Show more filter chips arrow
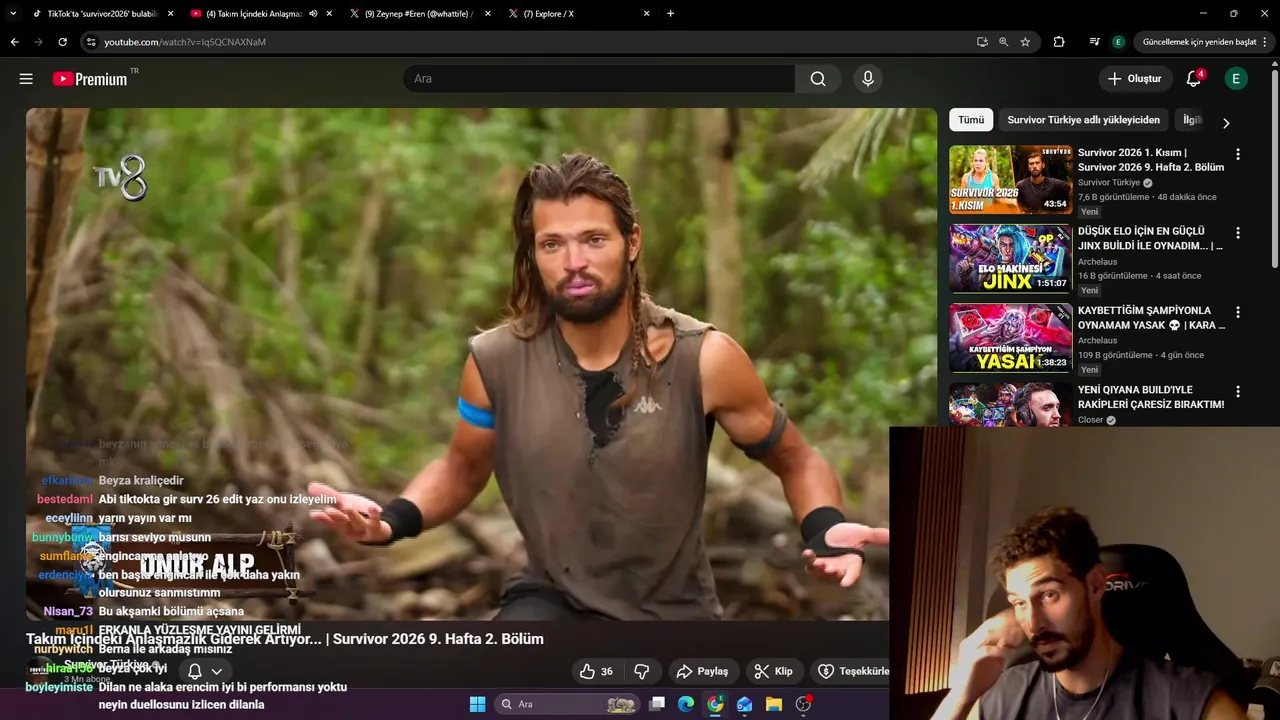1280x720 pixels. coord(1226,123)
